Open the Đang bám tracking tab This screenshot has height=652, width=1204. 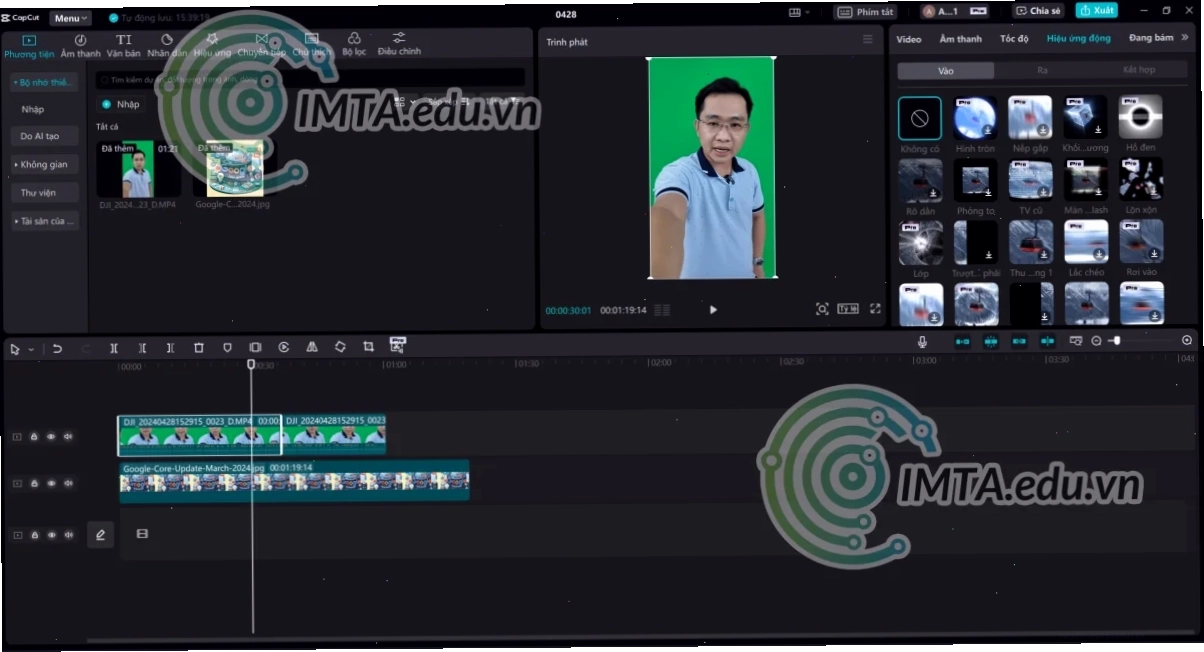click(x=1151, y=38)
